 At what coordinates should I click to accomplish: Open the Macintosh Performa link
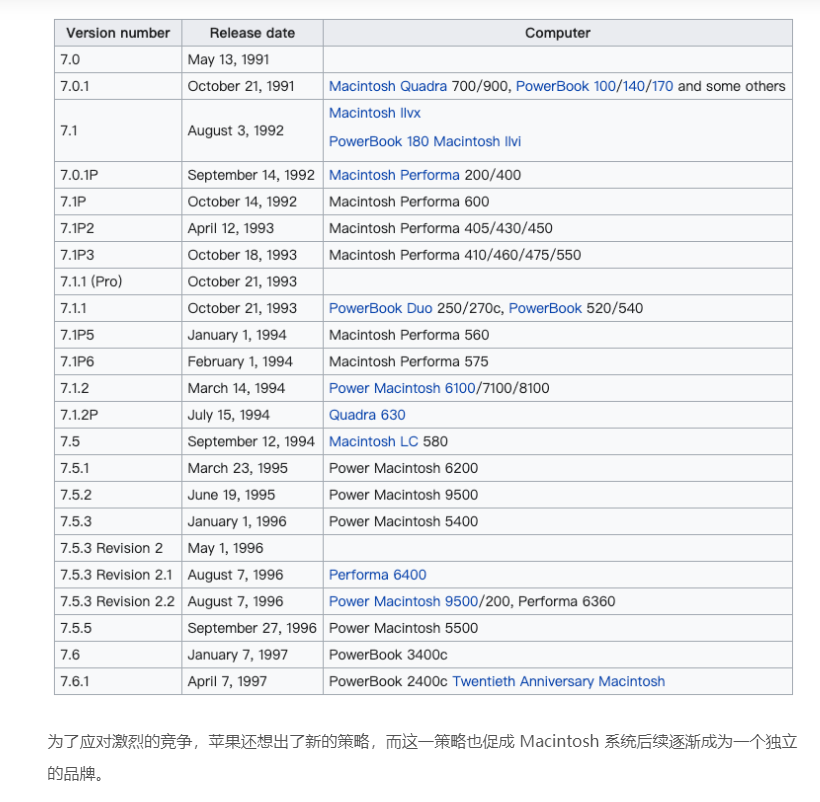[x=394, y=175]
